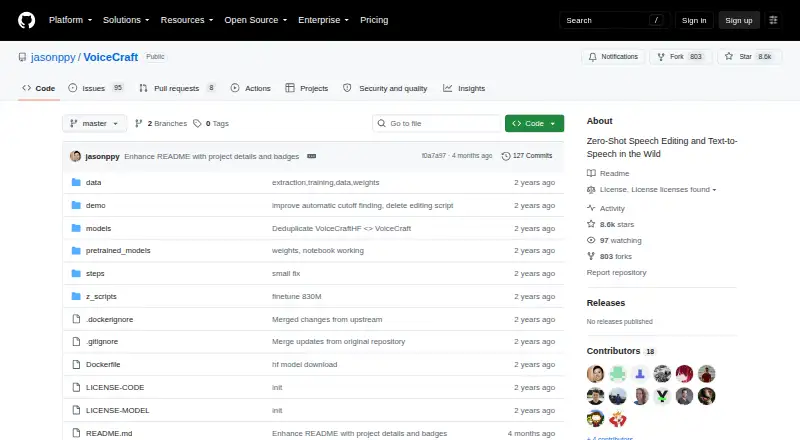The width and height of the screenshot is (800, 440).
Task: Expand the Platform menu
Action: pos(70,20)
